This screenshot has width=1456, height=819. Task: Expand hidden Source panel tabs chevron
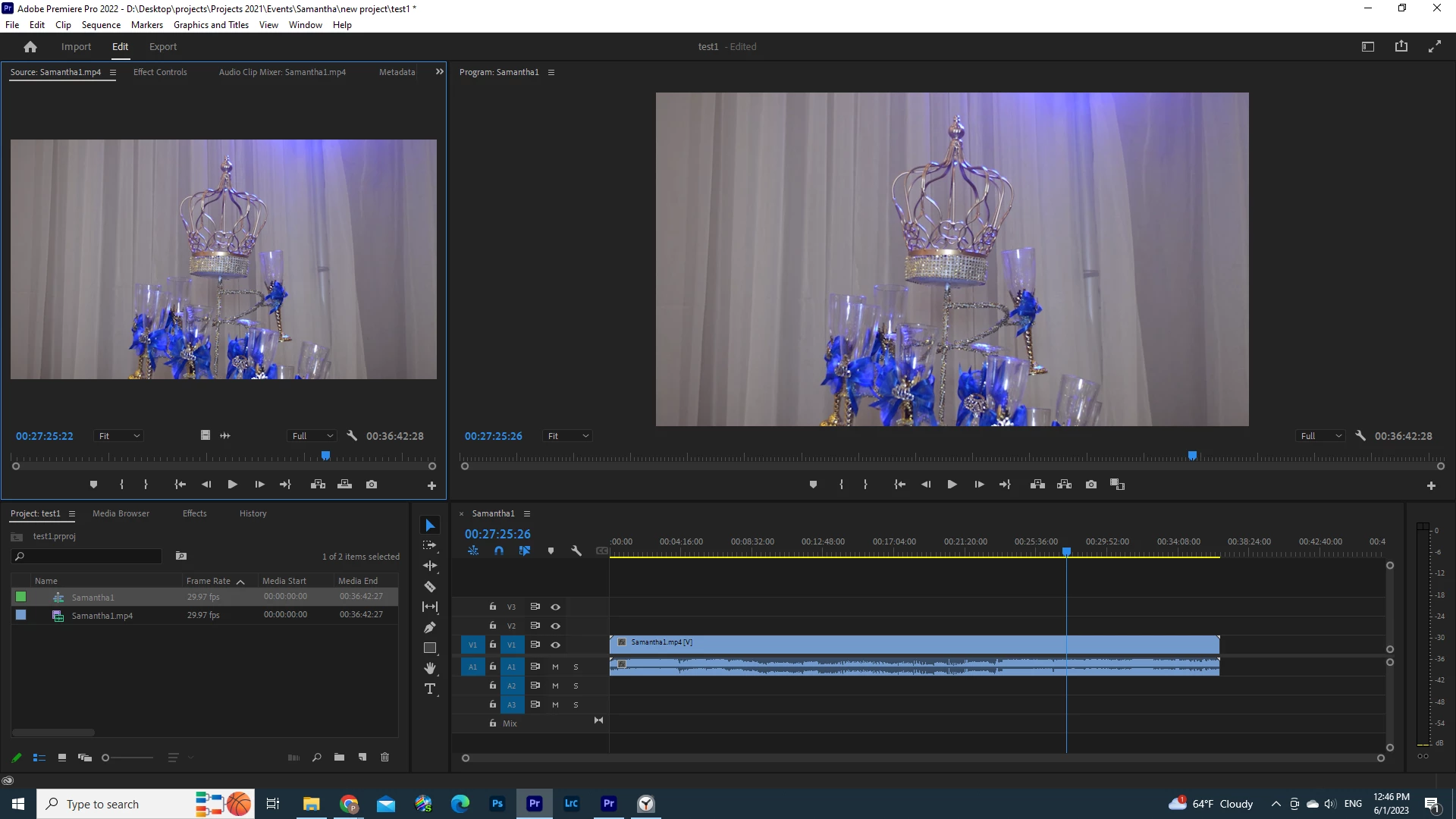(439, 72)
